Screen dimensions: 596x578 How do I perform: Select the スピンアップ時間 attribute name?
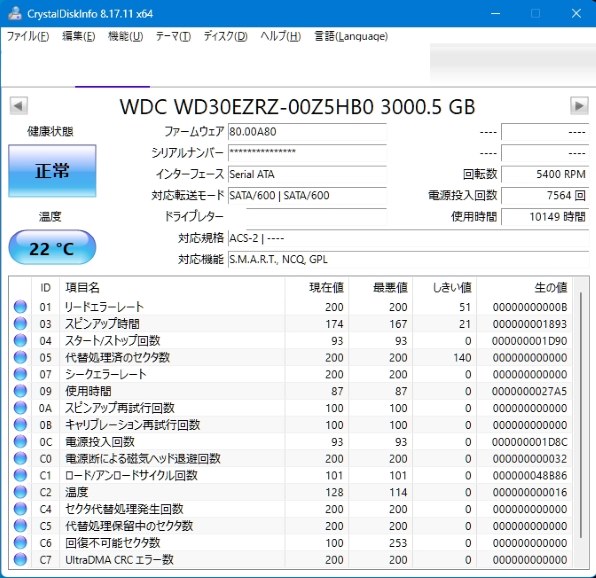[x=102, y=324]
